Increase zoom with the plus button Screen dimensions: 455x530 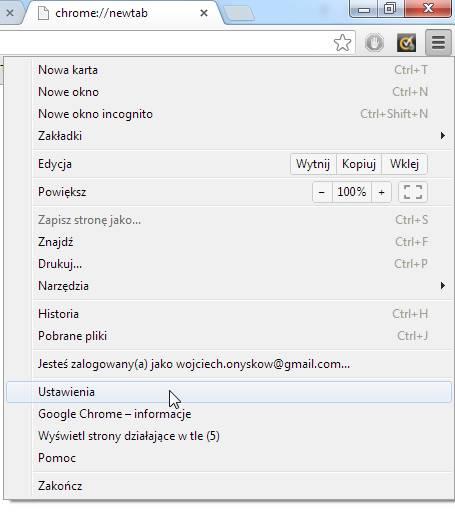pos(381,192)
